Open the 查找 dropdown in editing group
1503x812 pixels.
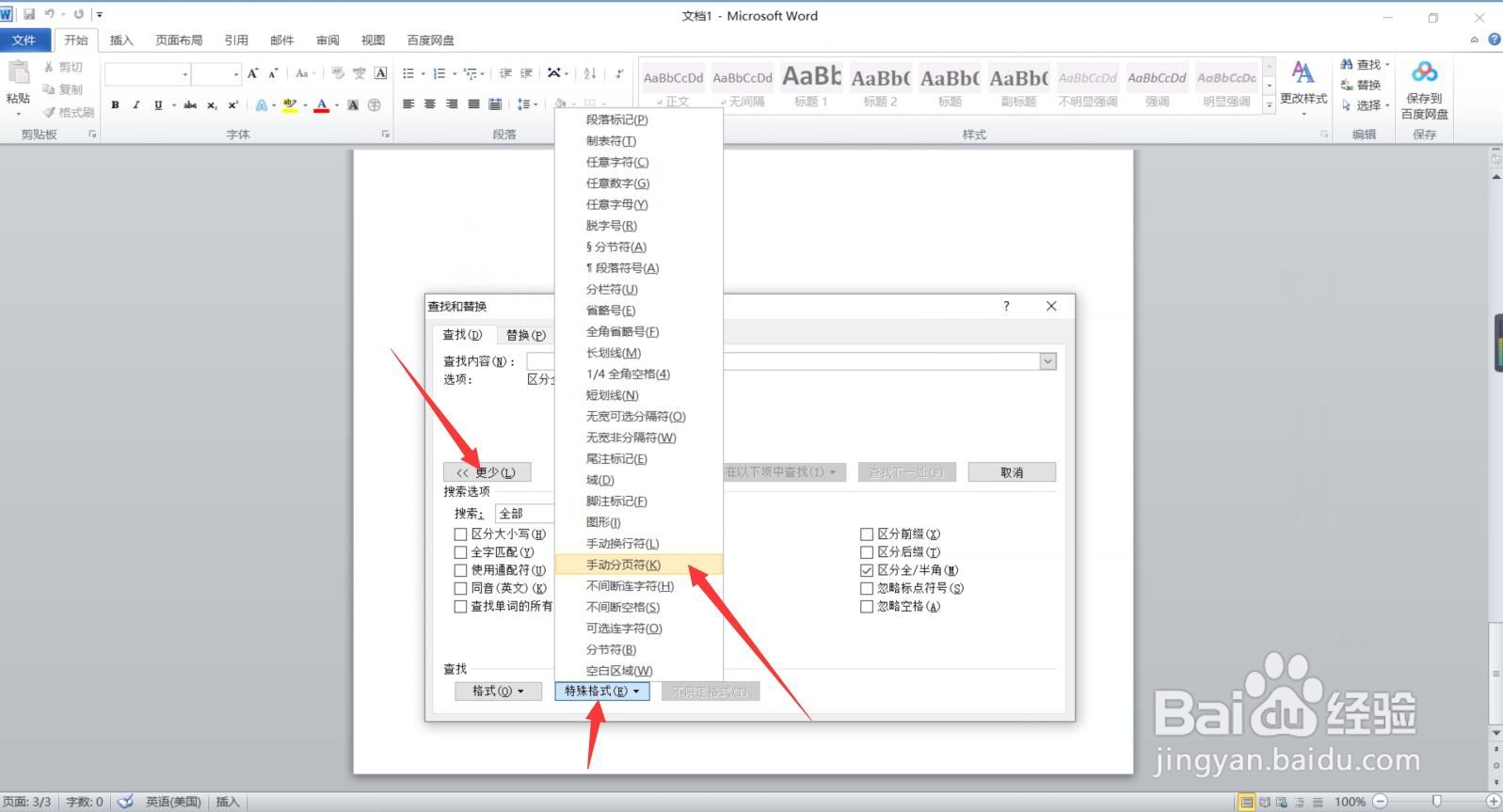pyautogui.click(x=1366, y=64)
